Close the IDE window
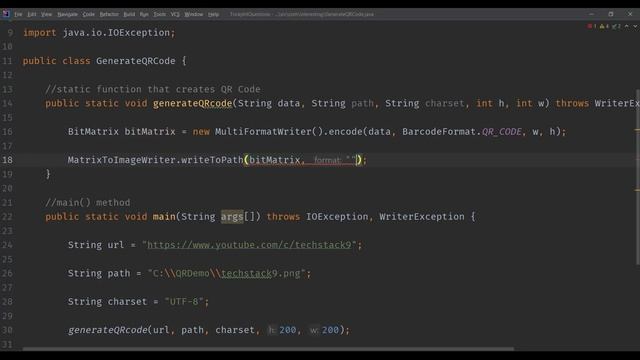This screenshot has width=640, height=360. (x=630, y=14)
